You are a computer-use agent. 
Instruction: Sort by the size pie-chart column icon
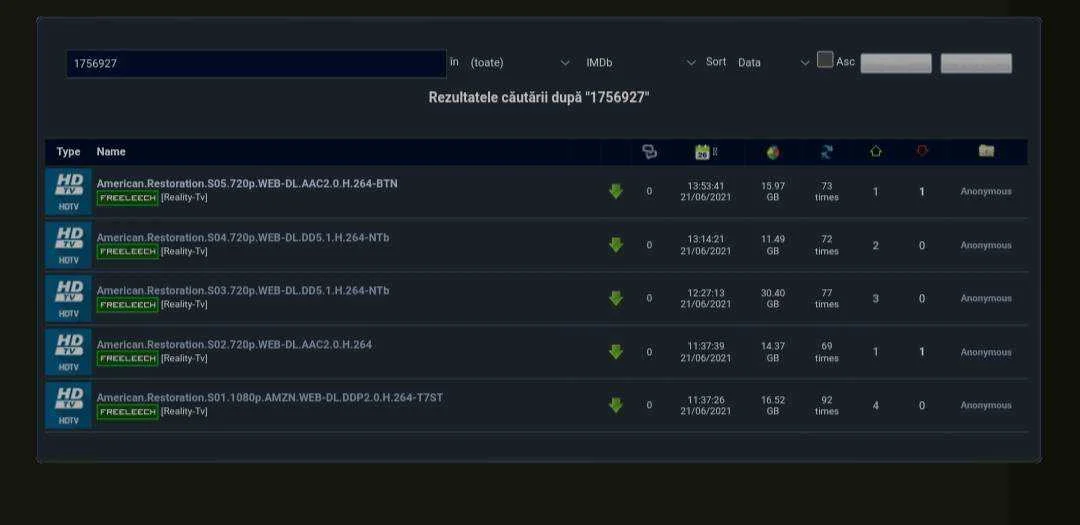click(773, 152)
